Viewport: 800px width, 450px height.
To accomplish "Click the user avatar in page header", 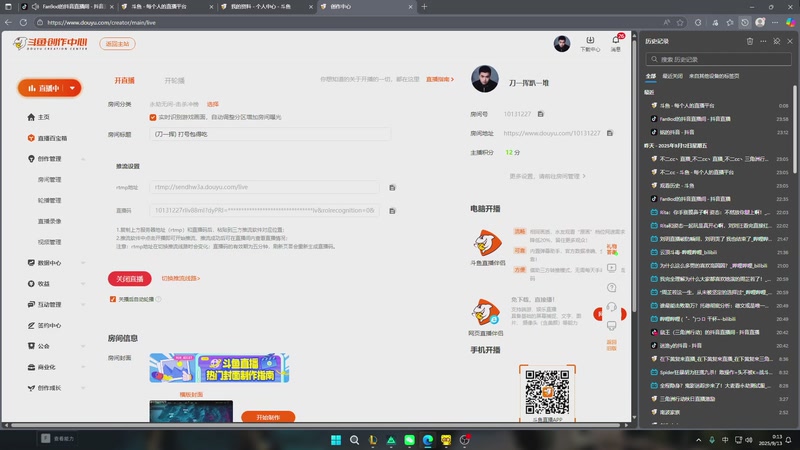I will [562, 44].
